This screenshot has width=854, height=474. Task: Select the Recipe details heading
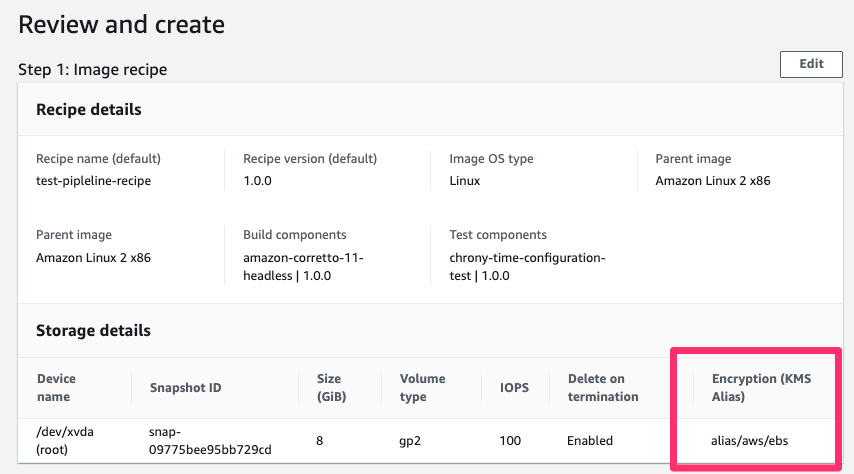pyautogui.click(x=89, y=110)
